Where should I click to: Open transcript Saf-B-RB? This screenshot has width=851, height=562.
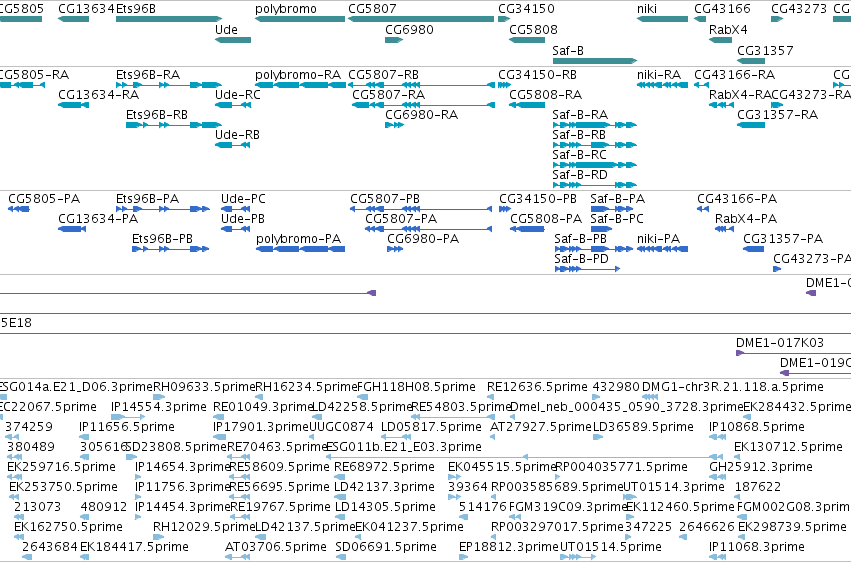point(594,145)
